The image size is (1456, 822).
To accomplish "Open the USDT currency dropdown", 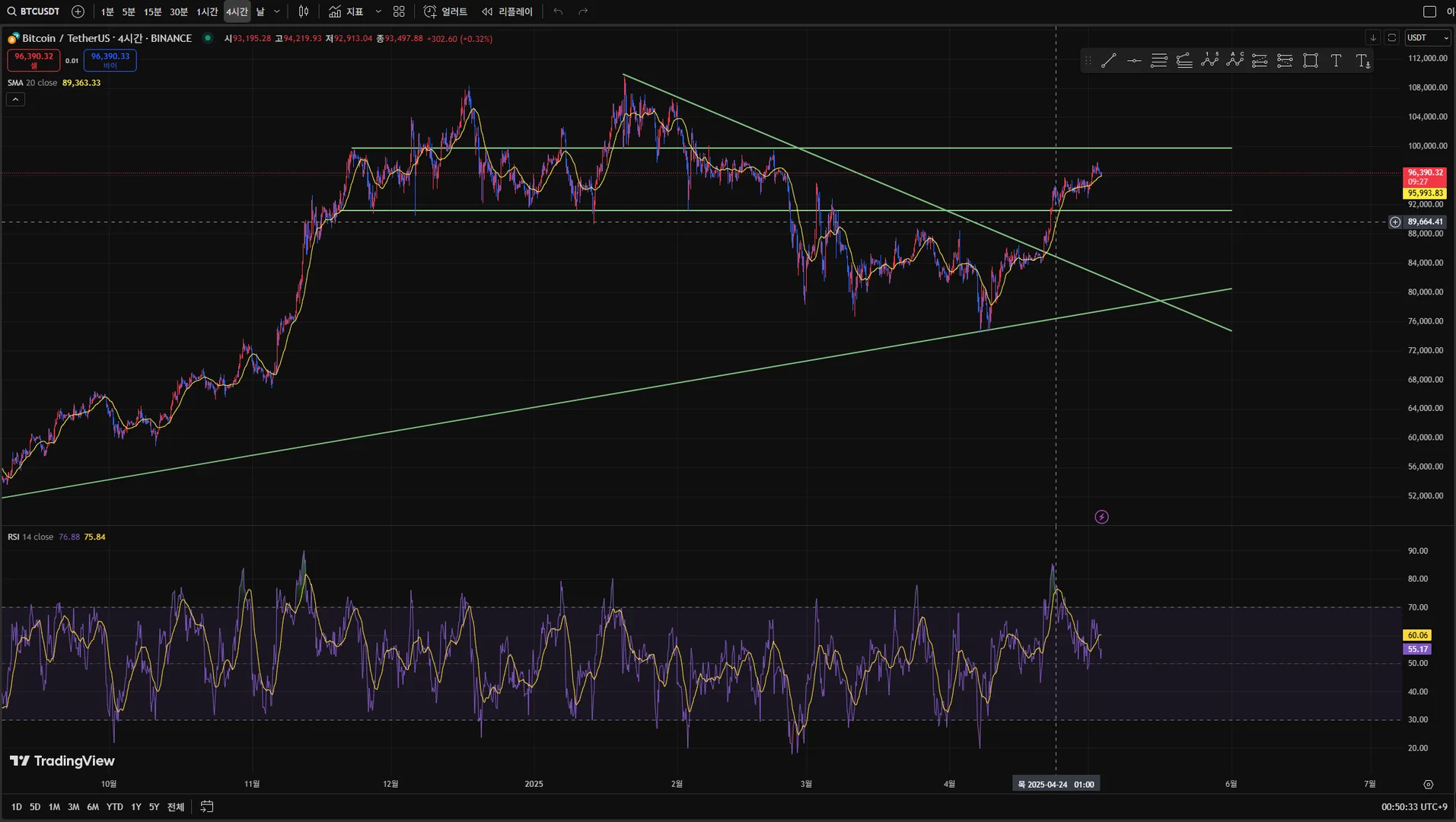I will point(1428,37).
